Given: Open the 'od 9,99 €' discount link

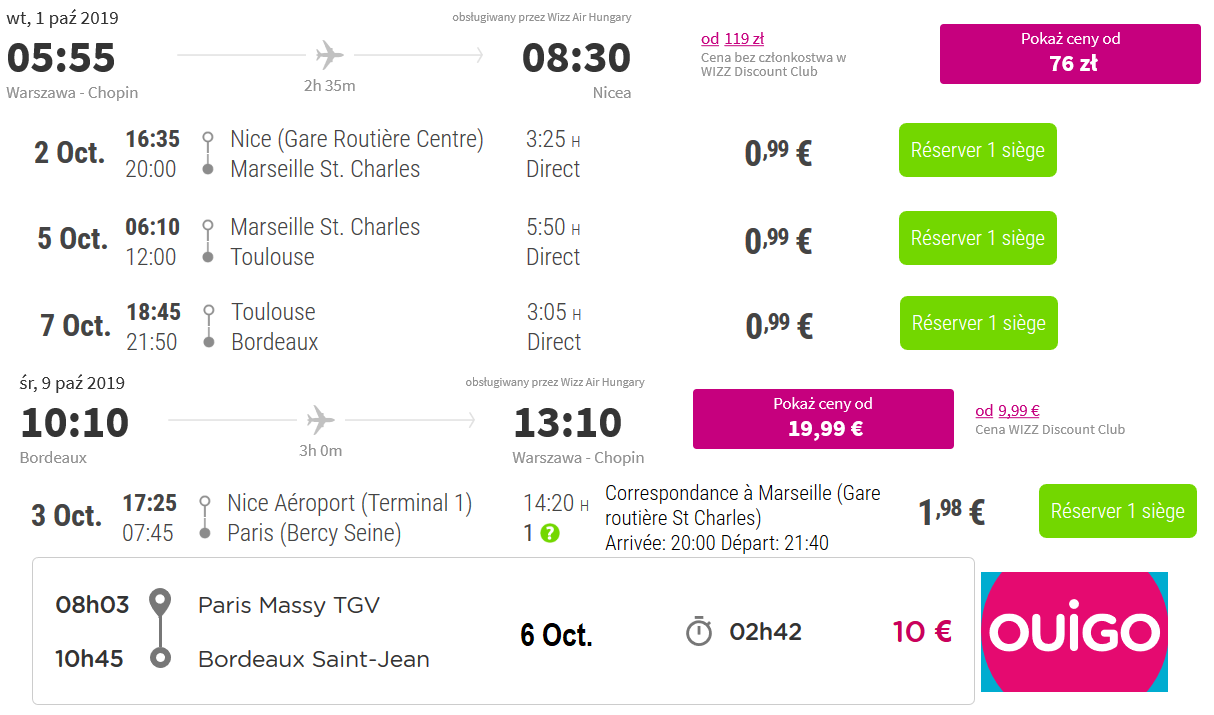Looking at the screenshot, I should (1007, 410).
